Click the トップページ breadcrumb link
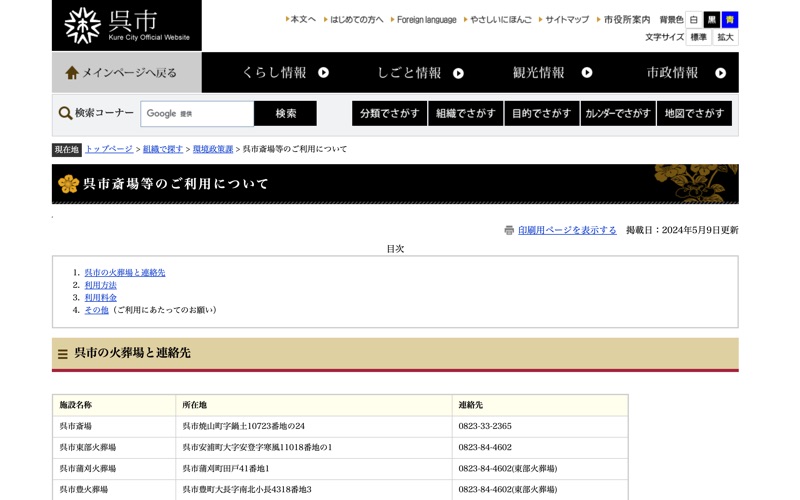 point(109,149)
